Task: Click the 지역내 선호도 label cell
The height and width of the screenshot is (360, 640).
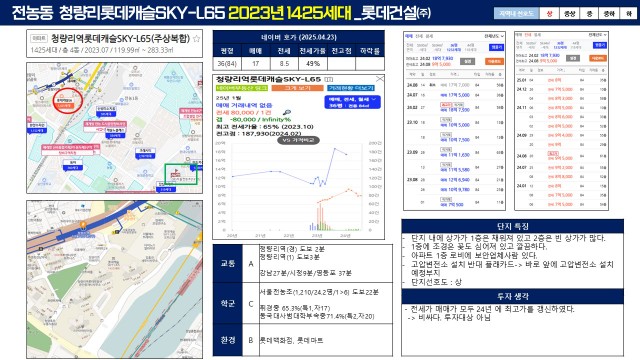Action: coord(516,13)
